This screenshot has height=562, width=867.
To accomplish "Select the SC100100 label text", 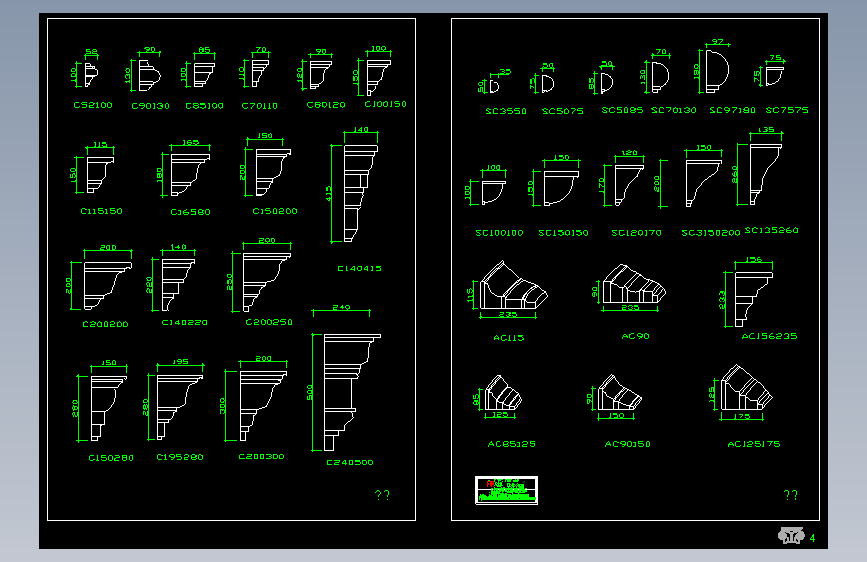I will [x=499, y=233].
